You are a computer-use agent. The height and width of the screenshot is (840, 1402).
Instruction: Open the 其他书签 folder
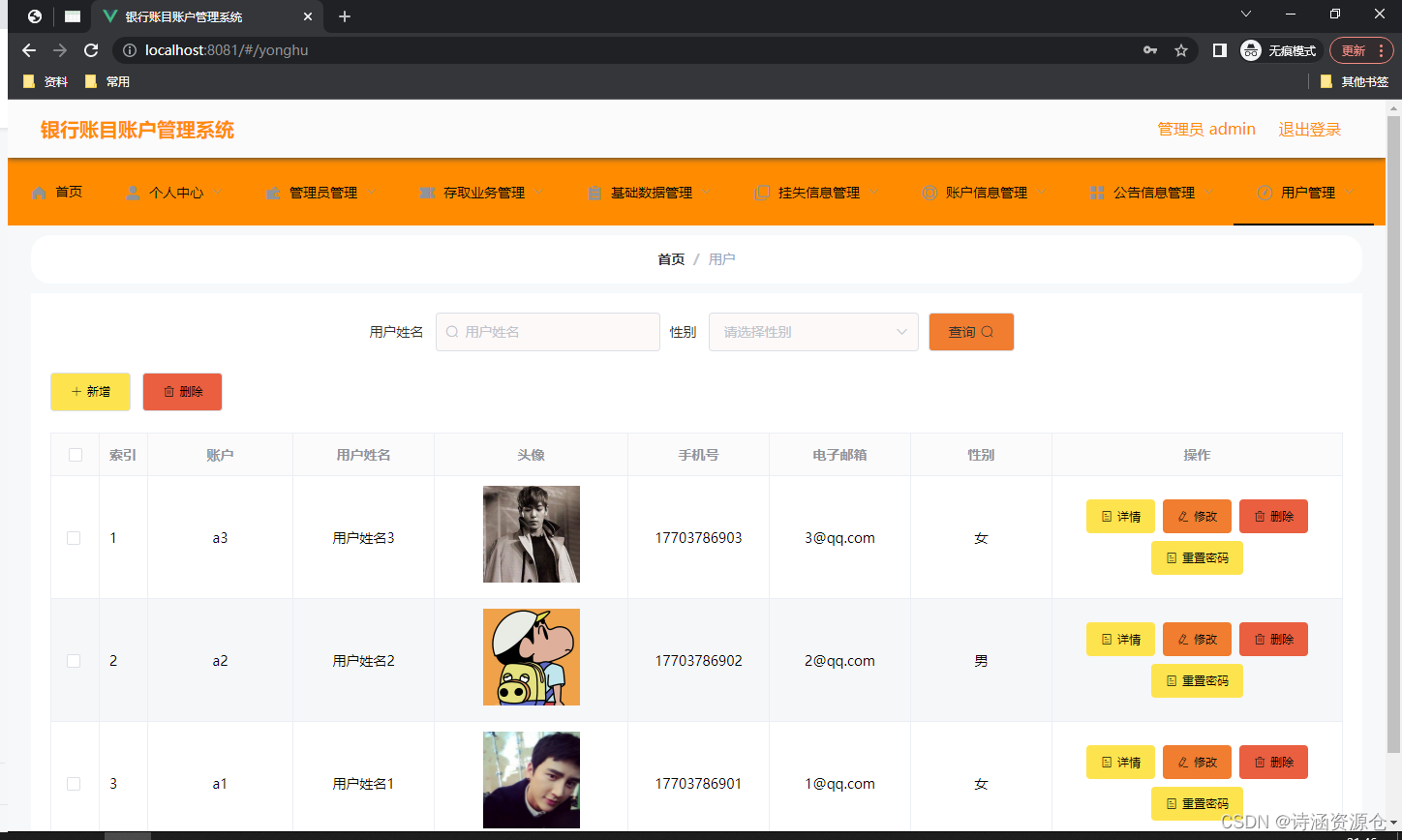(1355, 82)
